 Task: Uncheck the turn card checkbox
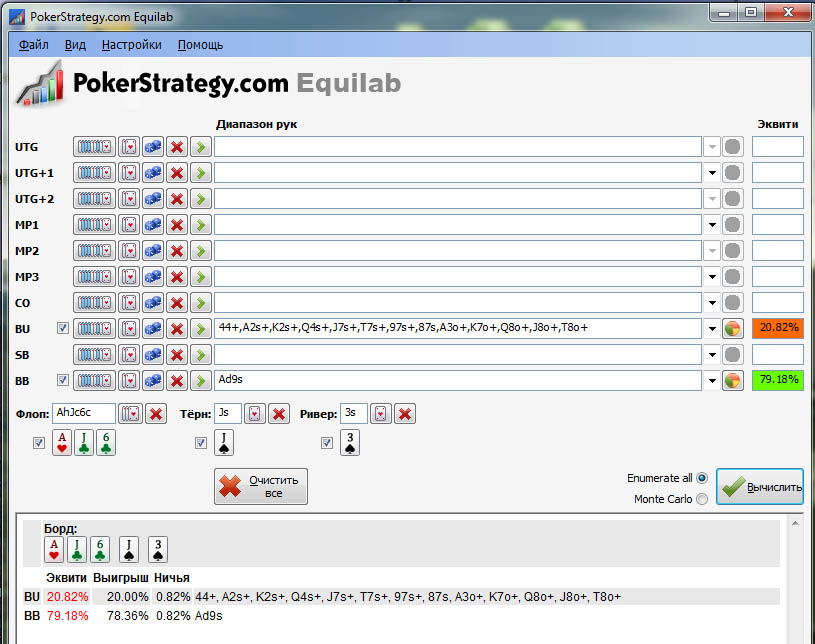201,443
